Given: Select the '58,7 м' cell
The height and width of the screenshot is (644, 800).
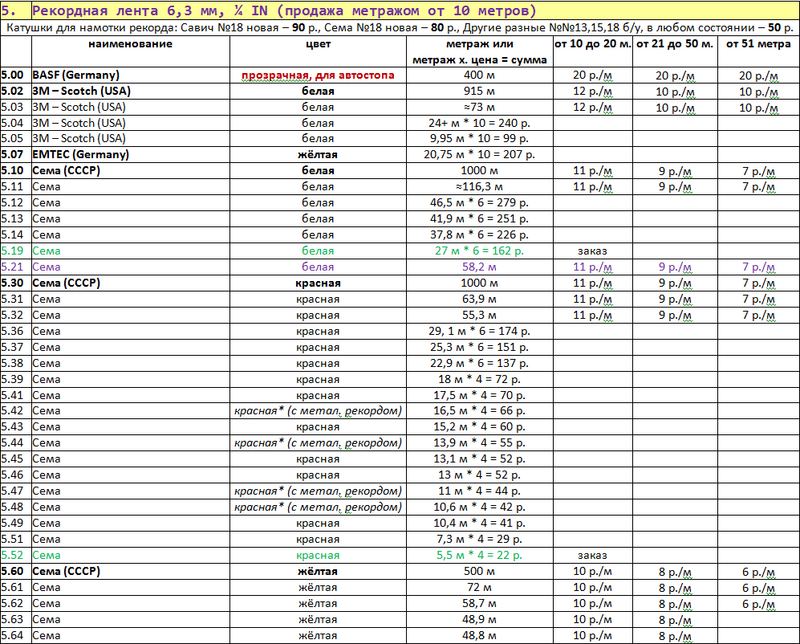Looking at the screenshot, I should tap(480, 604).
